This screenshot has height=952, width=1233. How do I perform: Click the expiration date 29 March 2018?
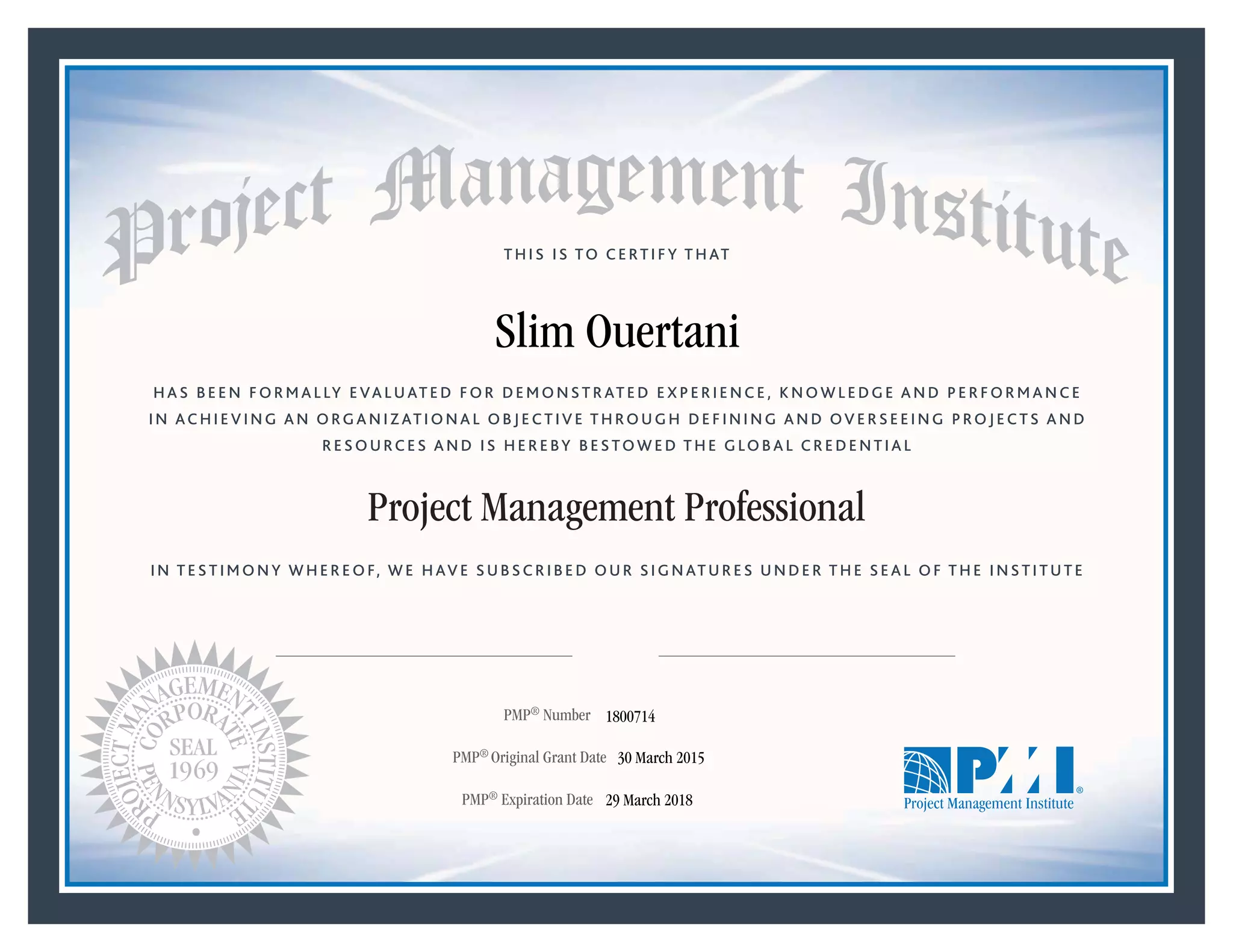pos(649,800)
